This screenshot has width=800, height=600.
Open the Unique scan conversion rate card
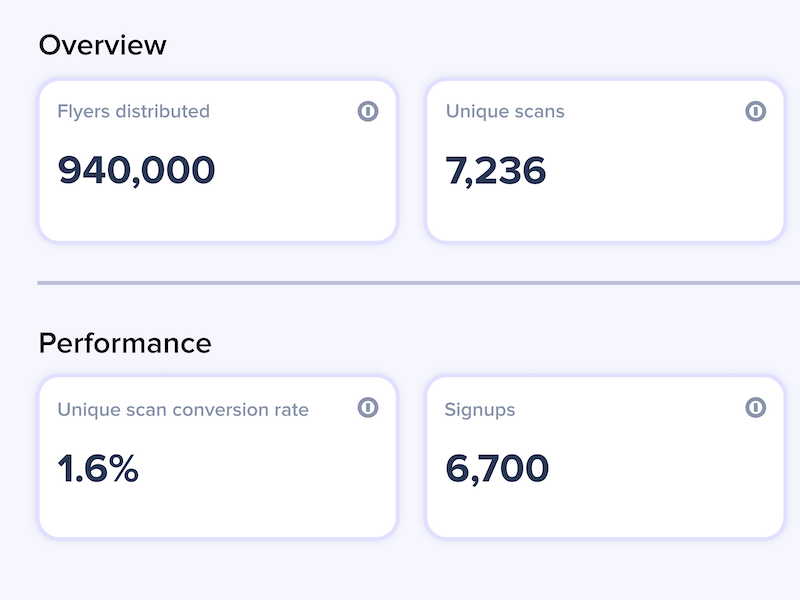[x=218, y=457]
